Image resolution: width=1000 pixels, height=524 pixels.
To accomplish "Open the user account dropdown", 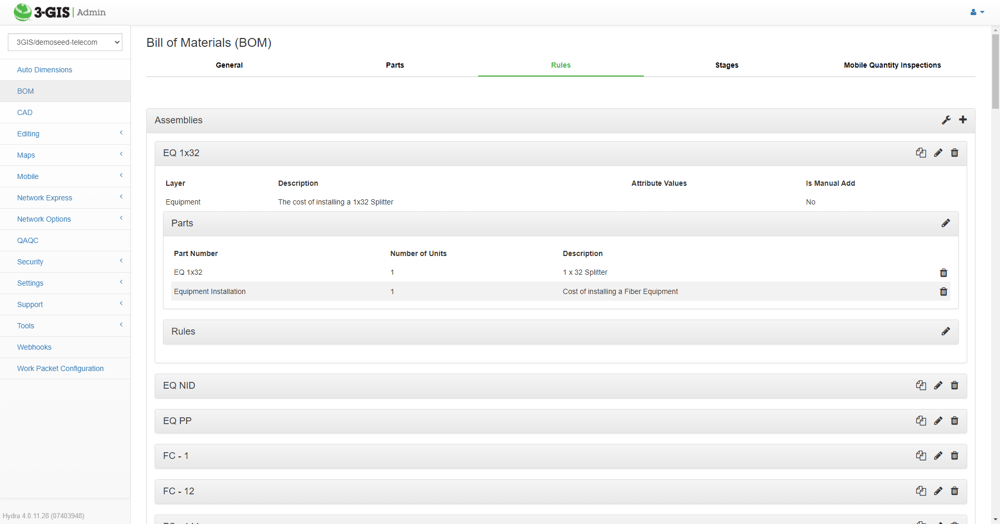I will point(976,12).
